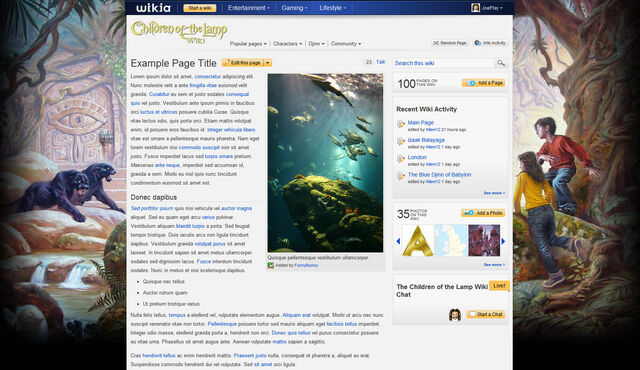
Task: Click the Start a wiki button
Action: 200,8
